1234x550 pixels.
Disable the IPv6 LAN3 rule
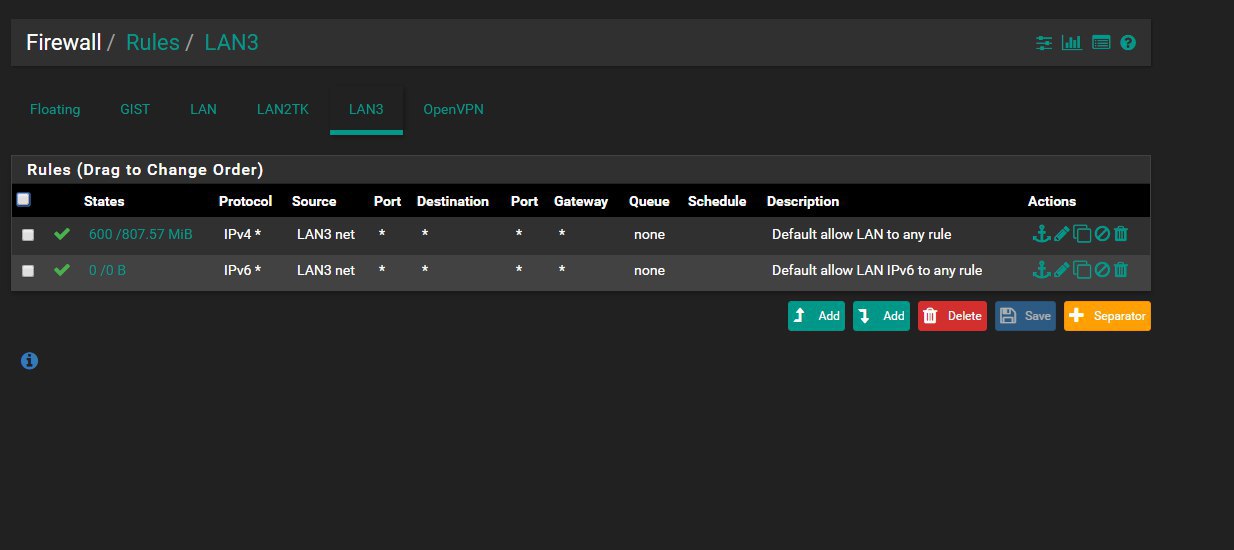point(1102,271)
